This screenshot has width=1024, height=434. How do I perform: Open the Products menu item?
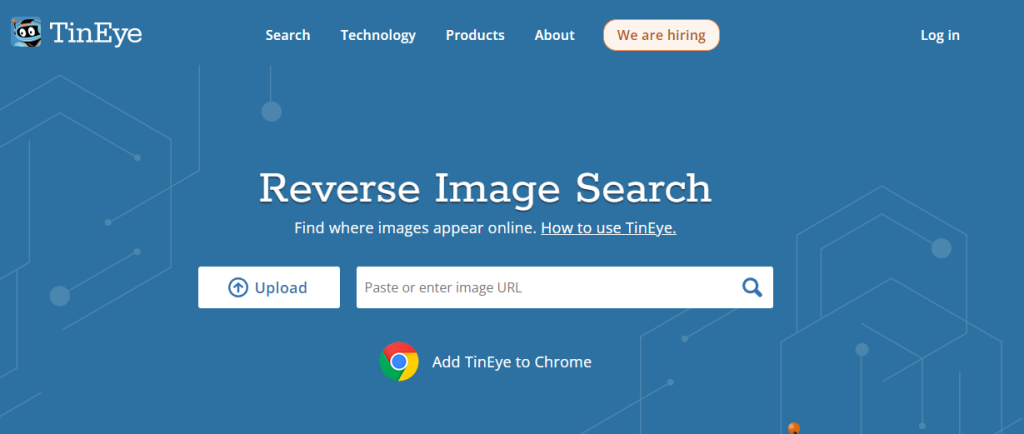pos(475,35)
